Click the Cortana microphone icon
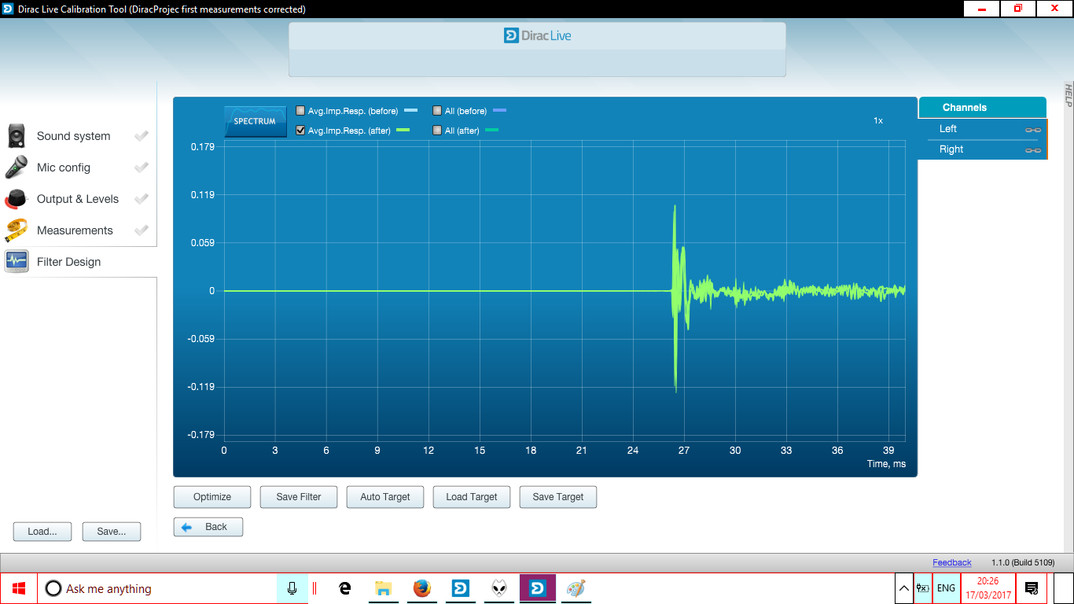Image resolution: width=1074 pixels, height=604 pixels. point(292,588)
